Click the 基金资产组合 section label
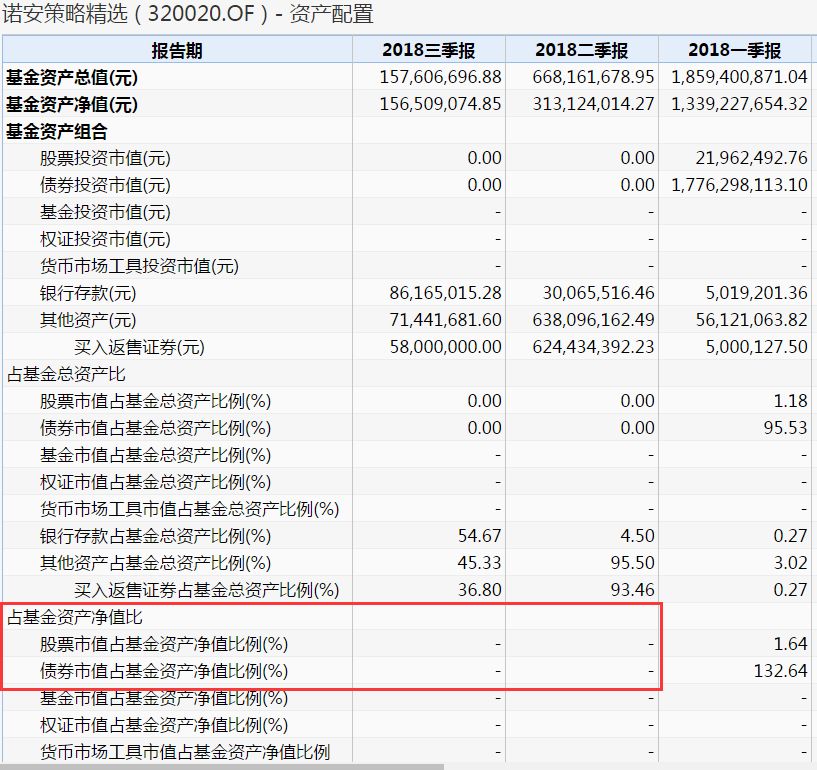 pos(57,132)
